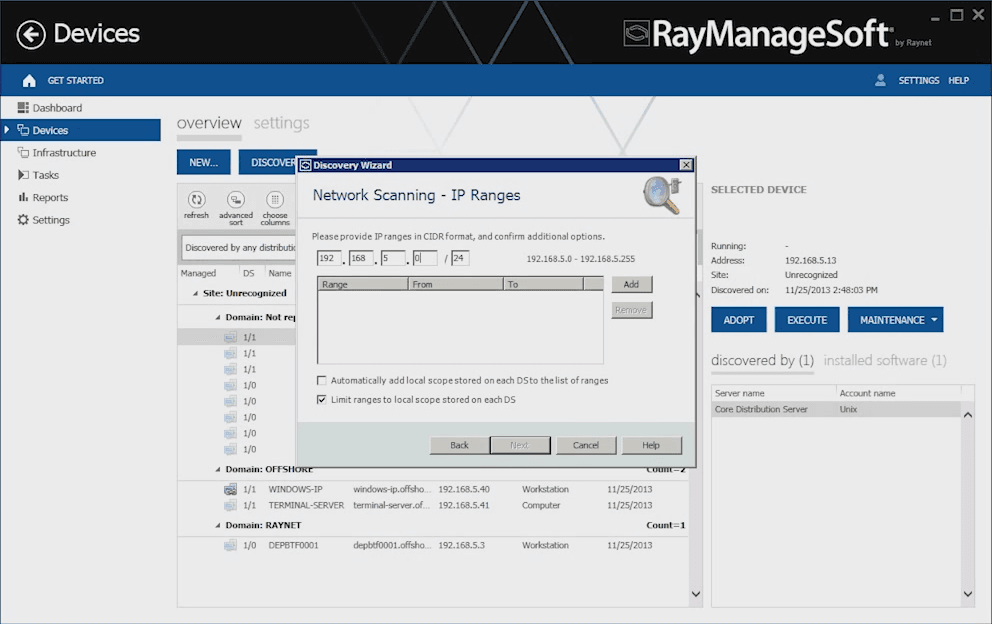This screenshot has width=992, height=624.
Task: Open HELP in the top bar
Action: coord(958,80)
